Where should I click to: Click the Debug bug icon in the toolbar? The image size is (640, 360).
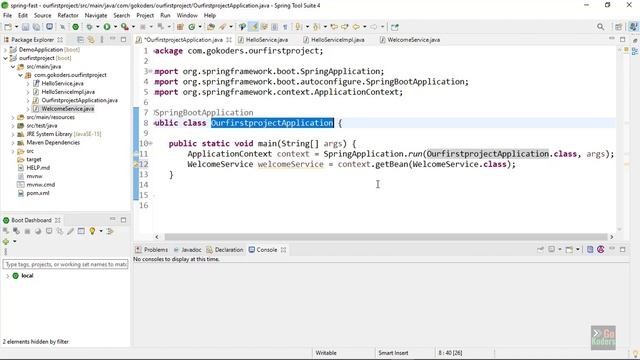pyautogui.click(x=89, y=27)
